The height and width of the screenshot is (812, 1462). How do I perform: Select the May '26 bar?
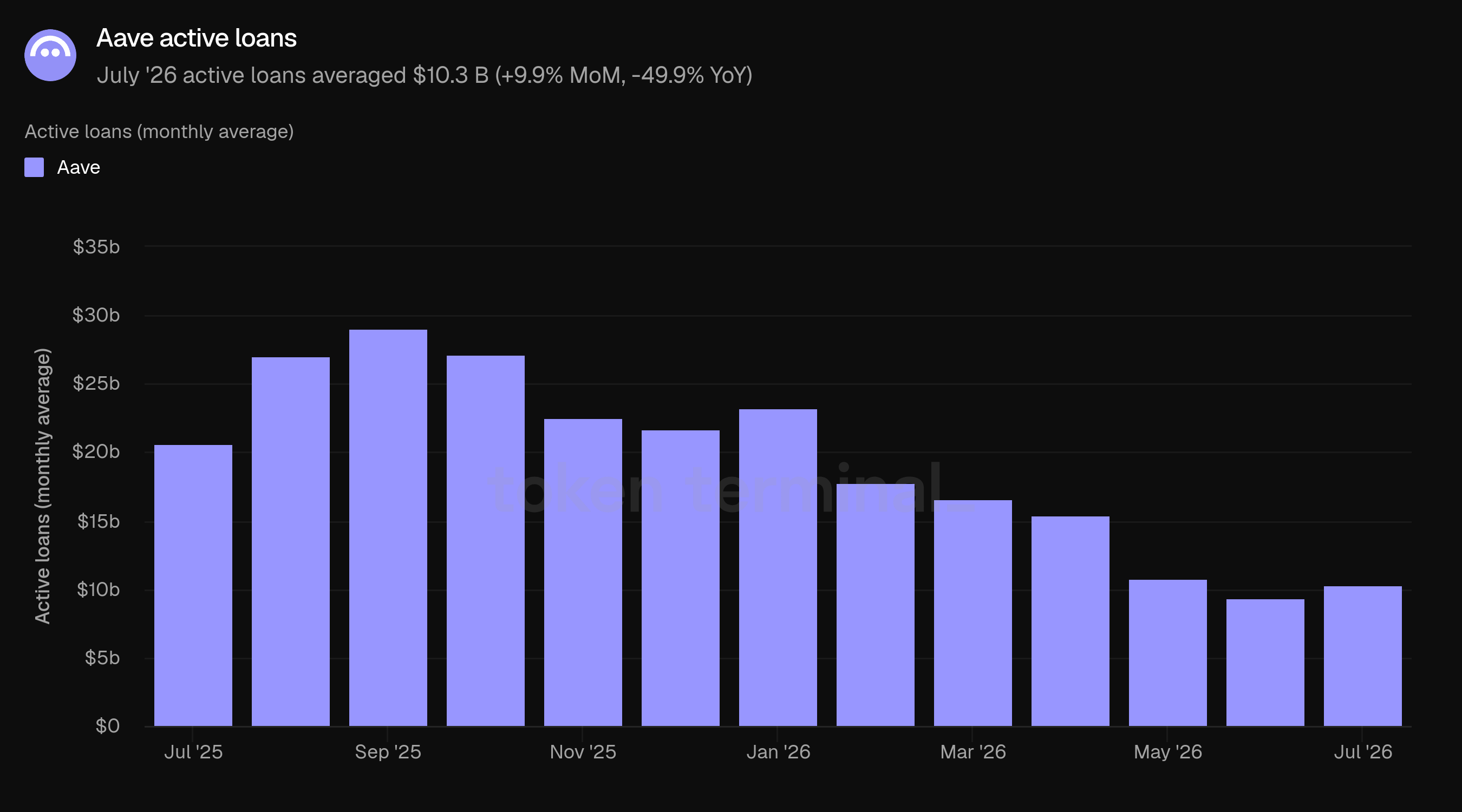click(1168, 653)
